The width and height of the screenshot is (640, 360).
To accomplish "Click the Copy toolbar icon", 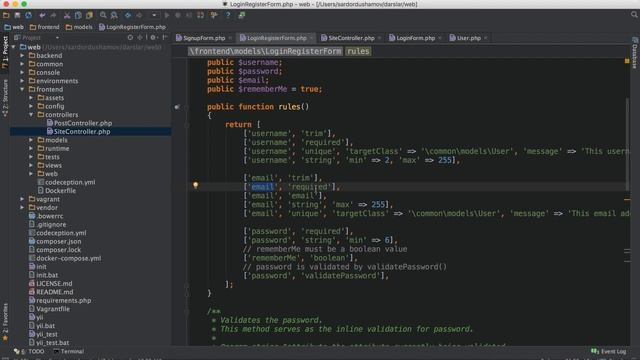I will [x=78, y=16].
